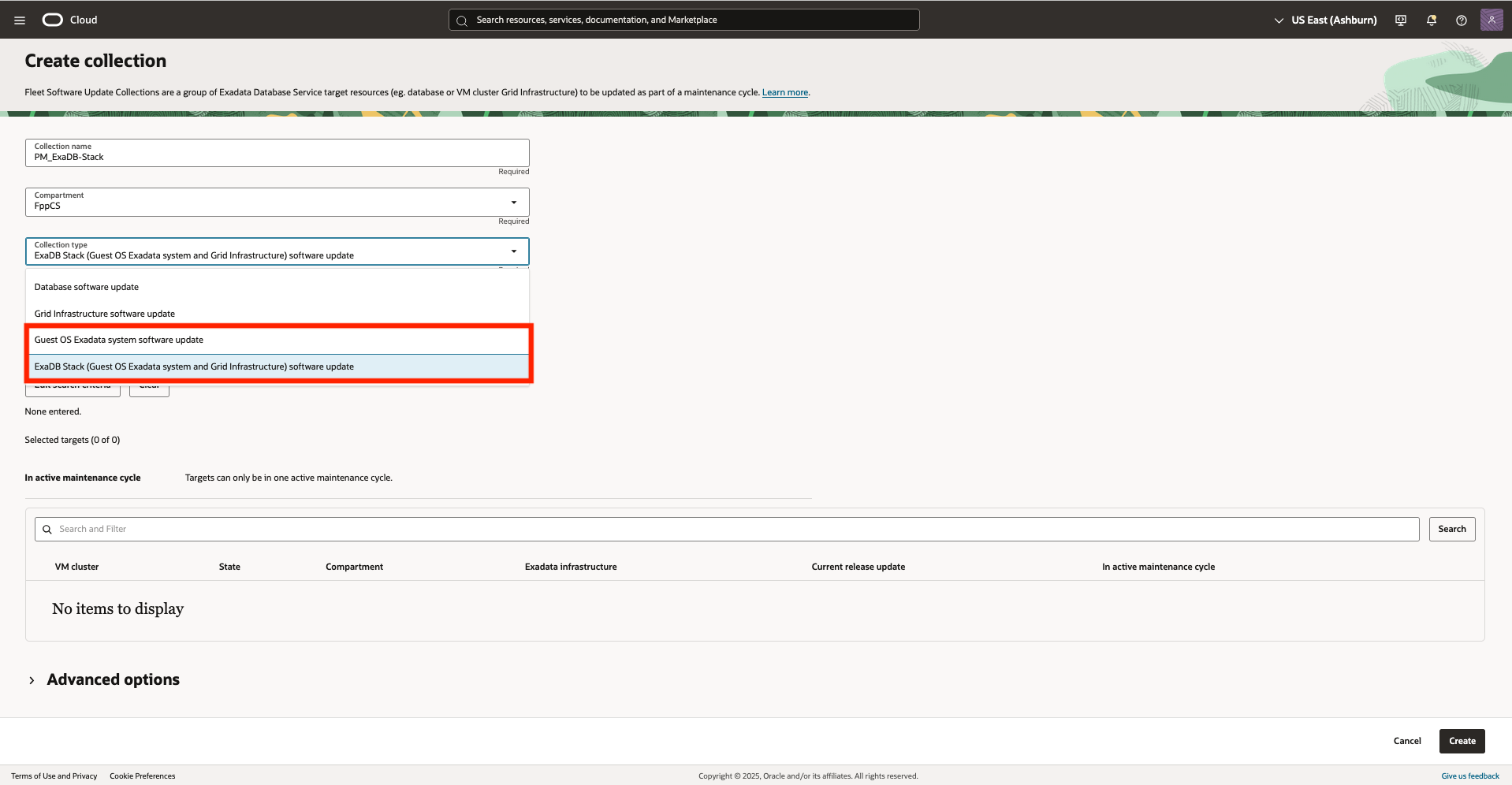Focus the Collection name field
The height and width of the screenshot is (785, 1512).
tap(277, 153)
